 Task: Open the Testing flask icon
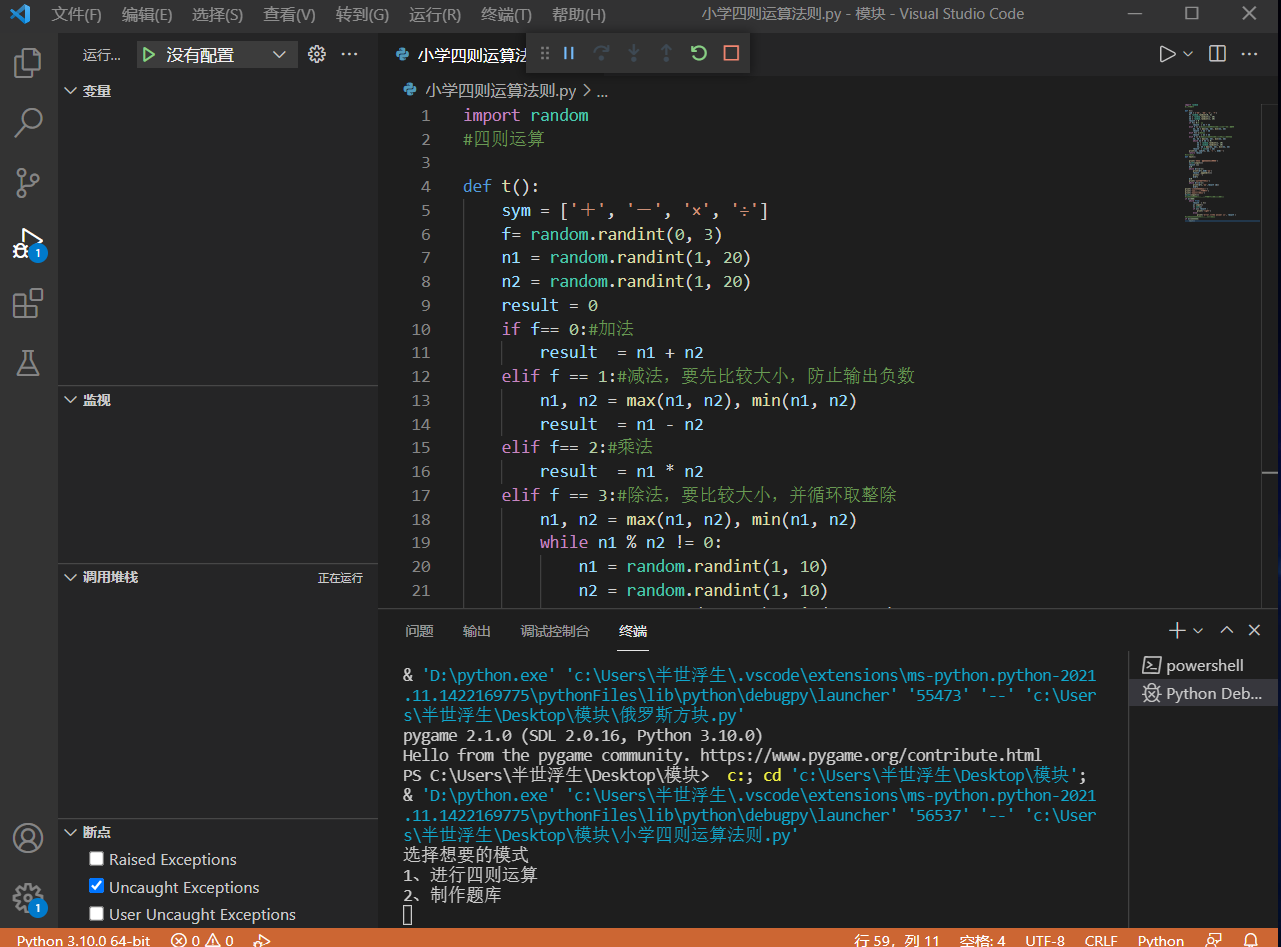pos(28,363)
